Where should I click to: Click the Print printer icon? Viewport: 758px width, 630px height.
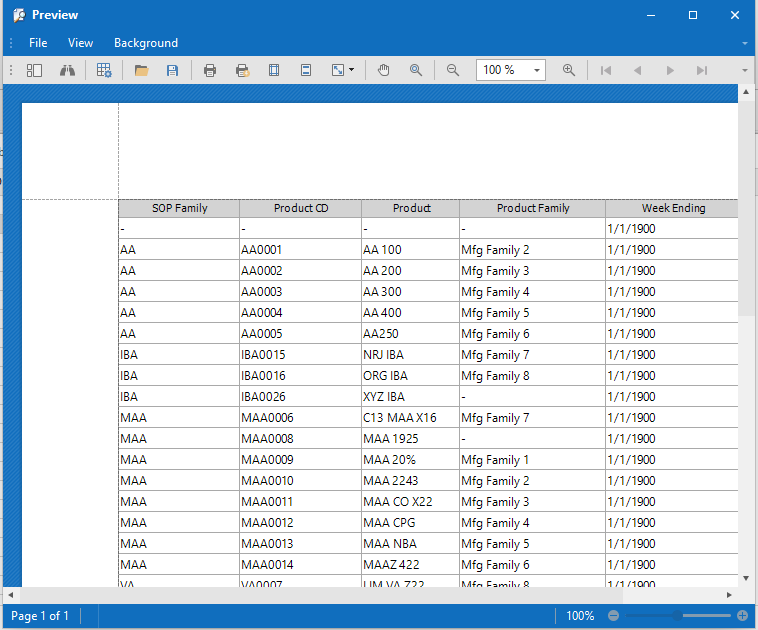point(210,71)
